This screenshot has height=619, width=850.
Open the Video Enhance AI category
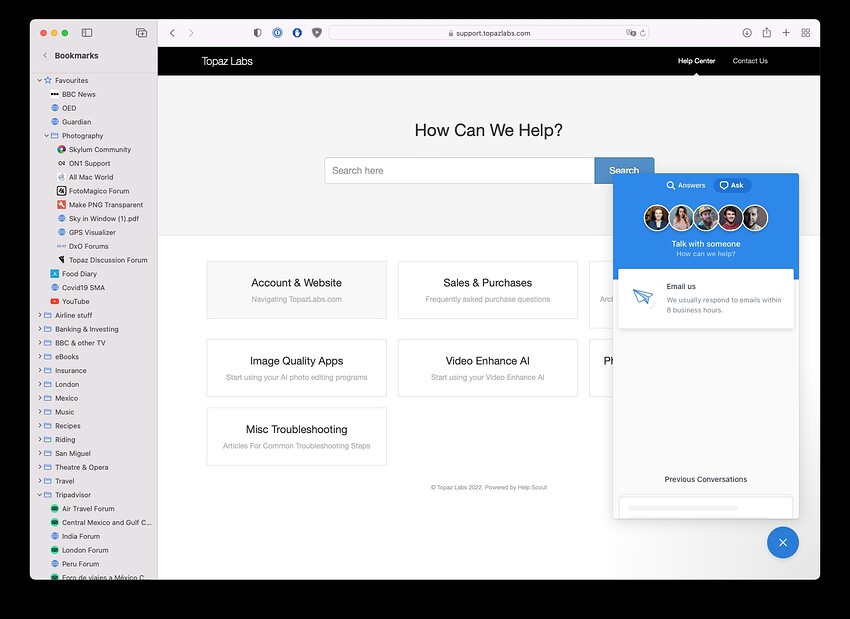click(x=487, y=368)
